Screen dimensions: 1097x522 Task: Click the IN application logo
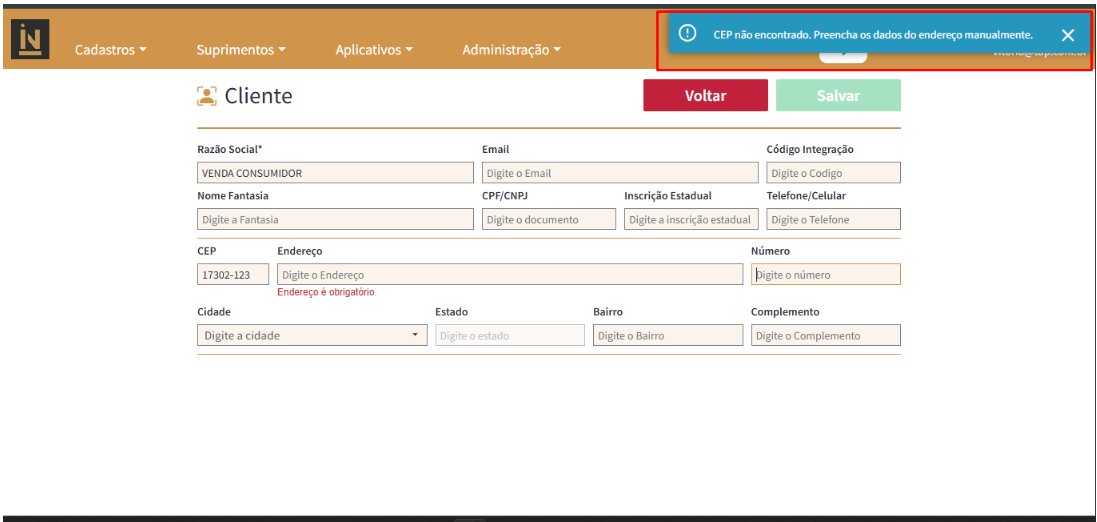coord(30,39)
